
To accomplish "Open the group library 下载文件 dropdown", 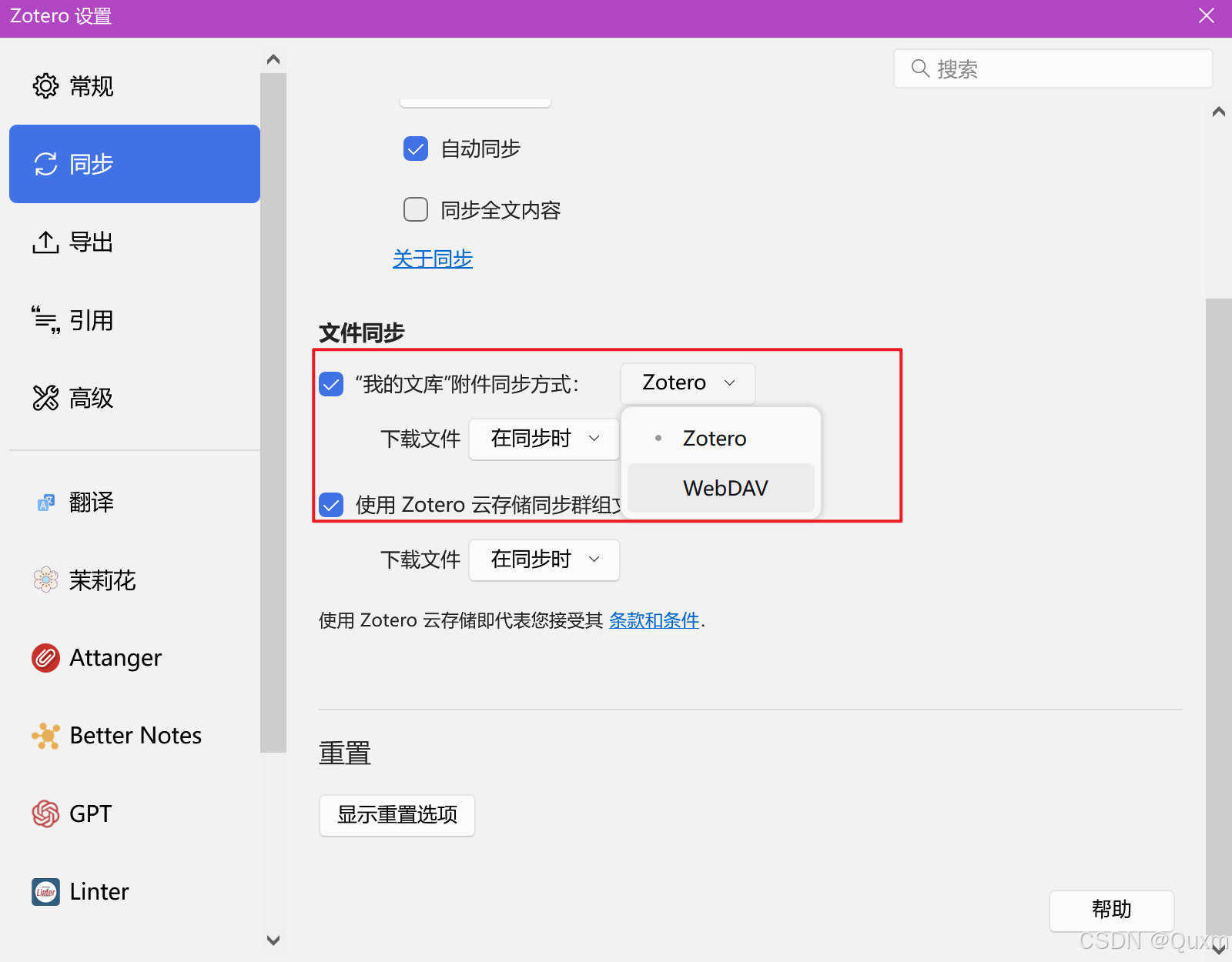I will coord(544,559).
